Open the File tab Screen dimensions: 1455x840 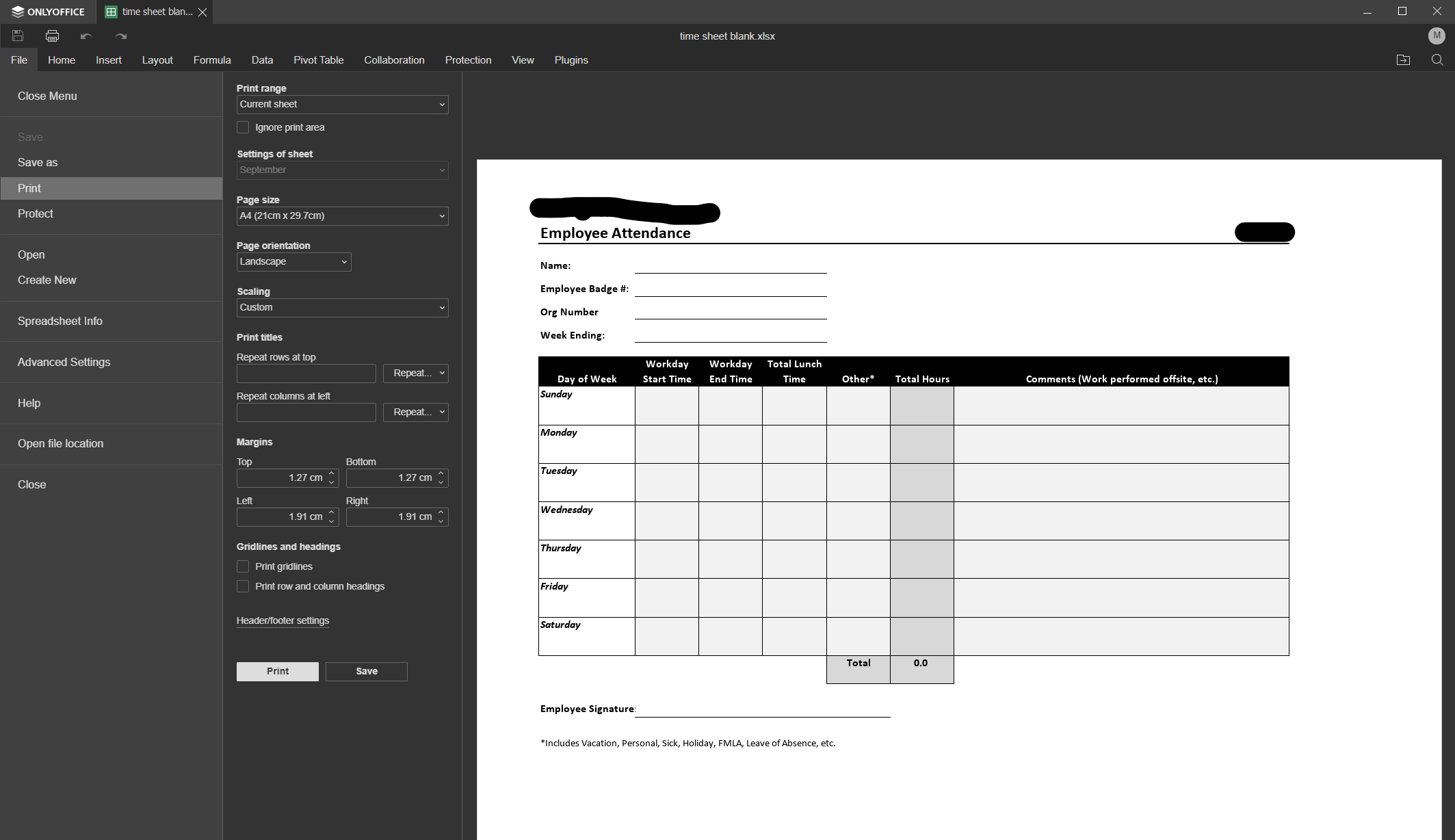[19, 60]
